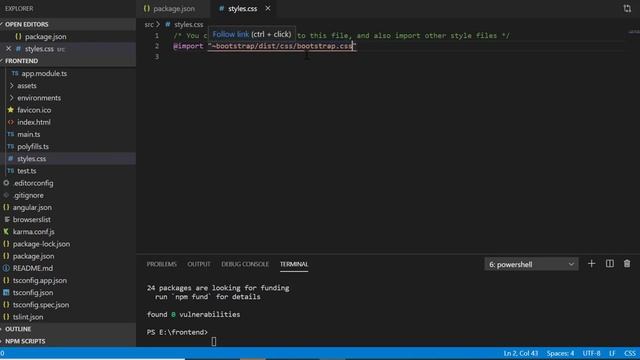Collapse the OPEN EDITORS section
The image size is (640, 360).
pos(27,24)
